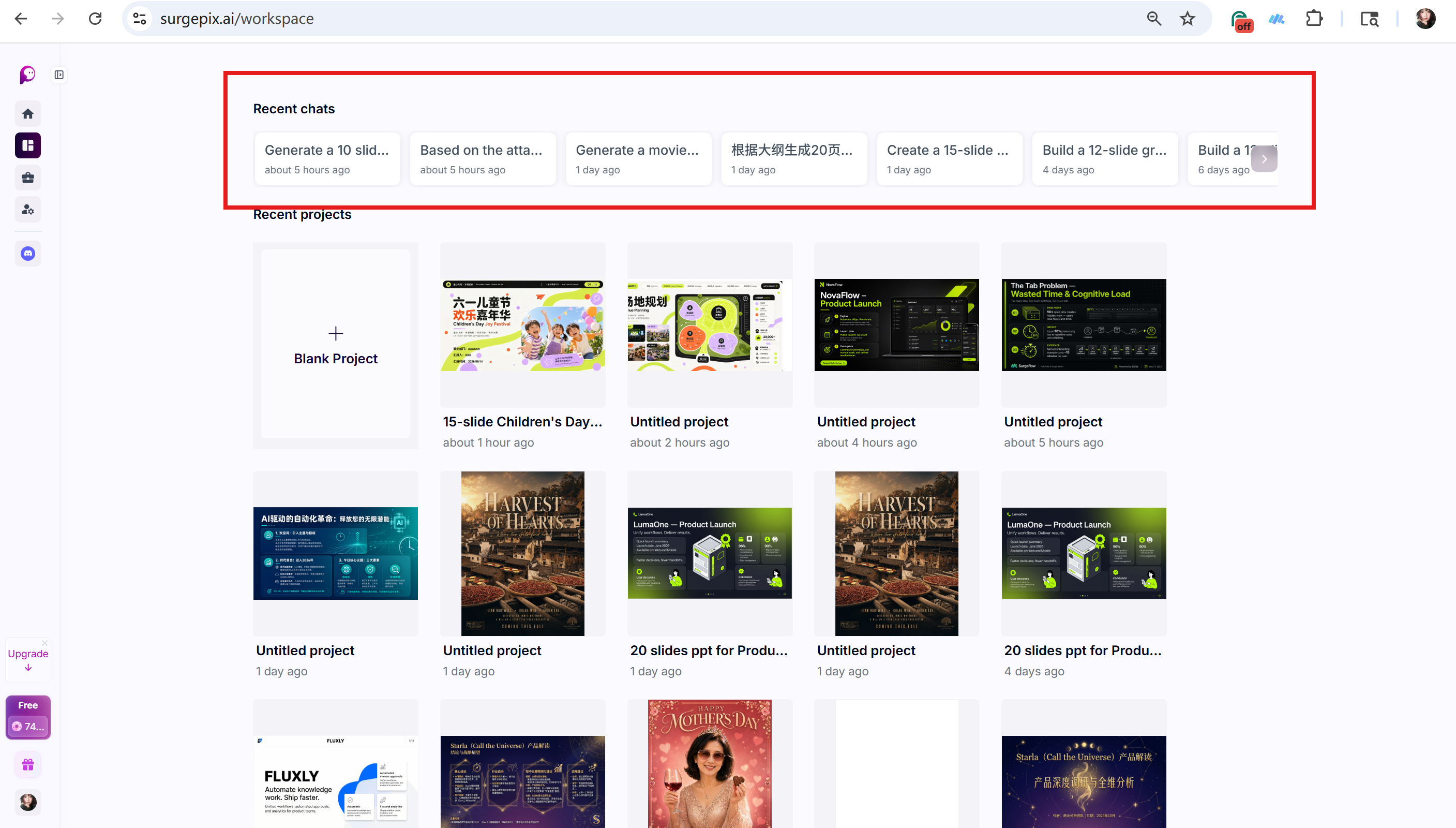Click the Surgepix logo icon
Image resolution: width=1456 pixels, height=828 pixels.
(27, 75)
